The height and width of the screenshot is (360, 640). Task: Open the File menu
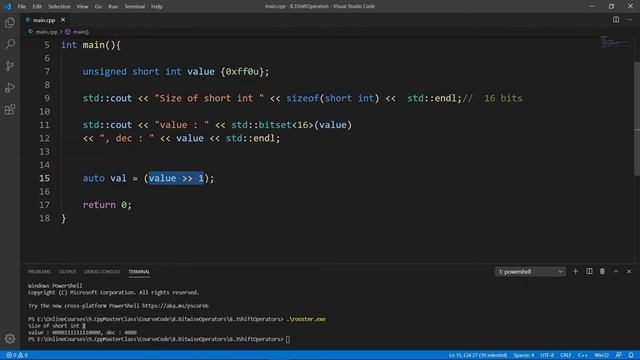22,6
